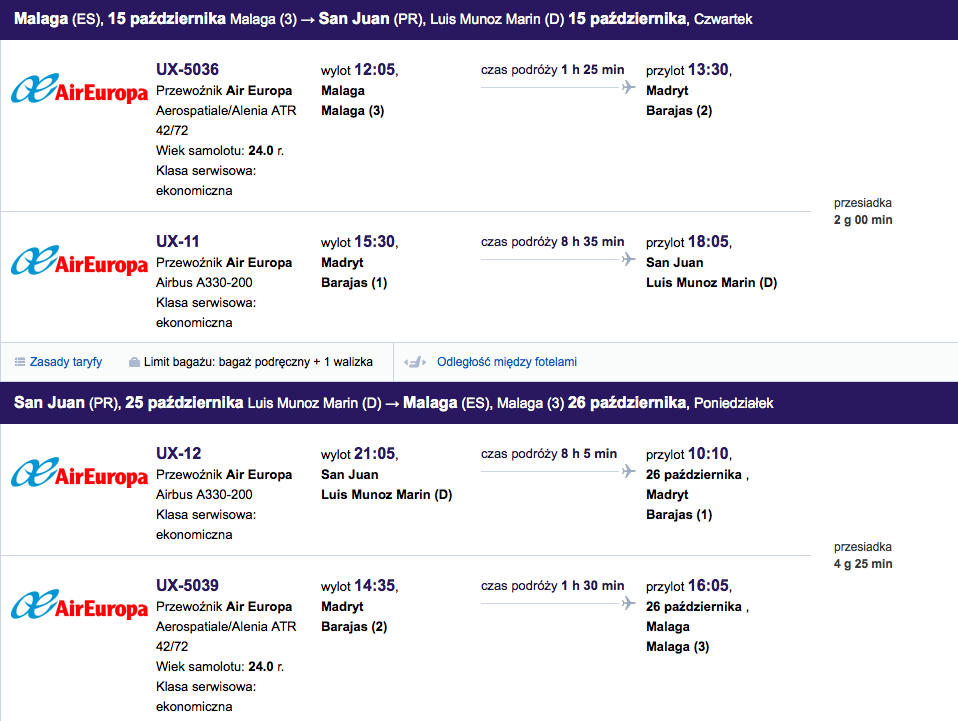Open the Zasady taryfy link
The width and height of the screenshot is (958, 721).
[x=65, y=362]
